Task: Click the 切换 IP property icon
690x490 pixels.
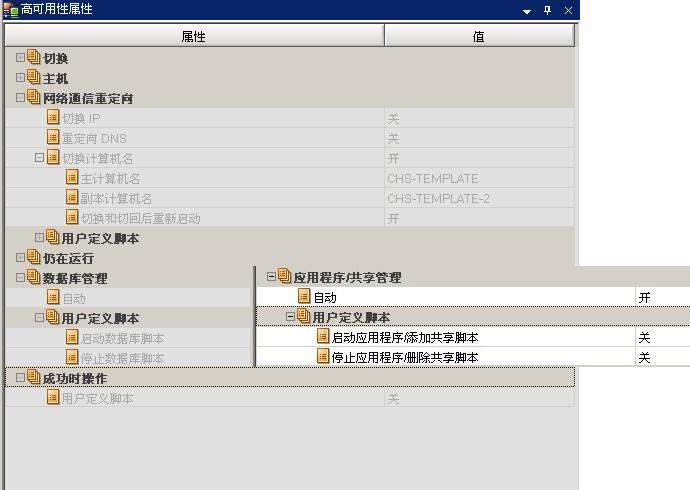Action: point(53,117)
